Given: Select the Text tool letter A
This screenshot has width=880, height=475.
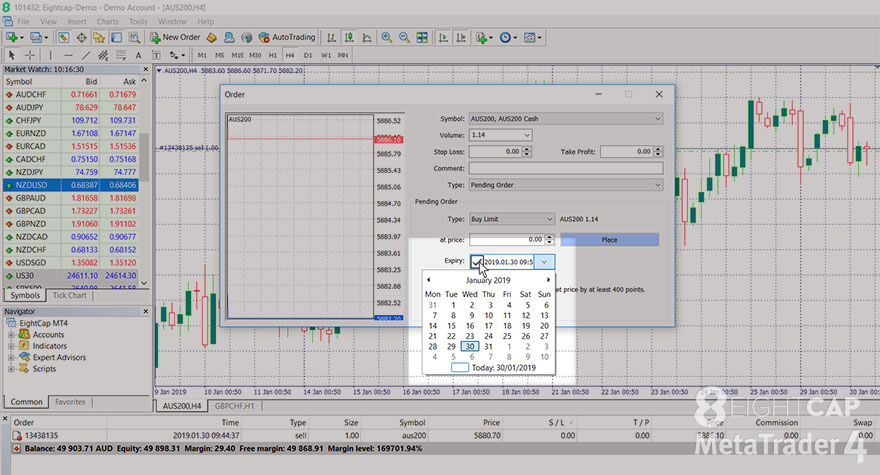Looking at the screenshot, I should (138, 55).
